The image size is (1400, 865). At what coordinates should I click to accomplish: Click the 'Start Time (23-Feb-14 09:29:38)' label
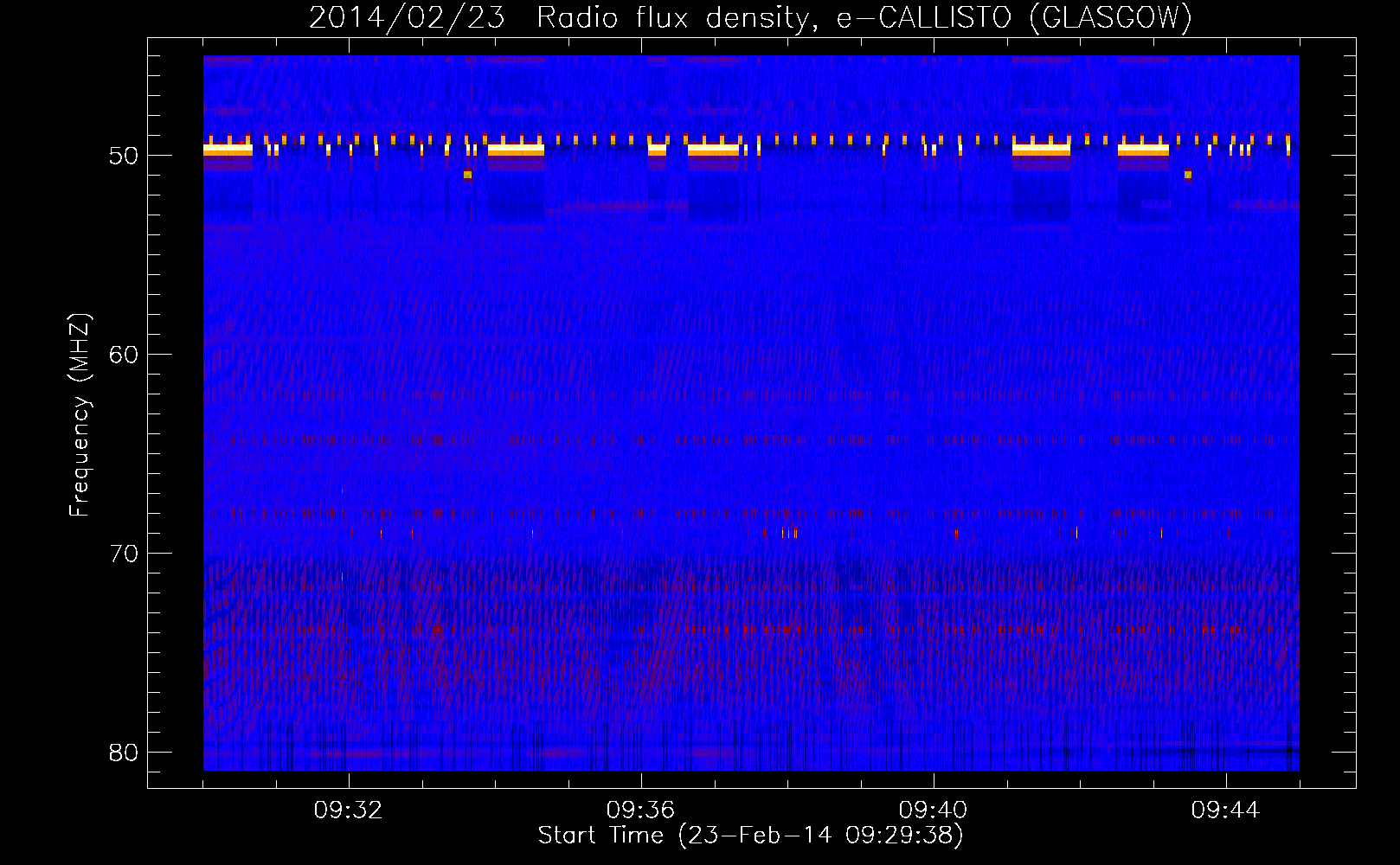point(750,836)
